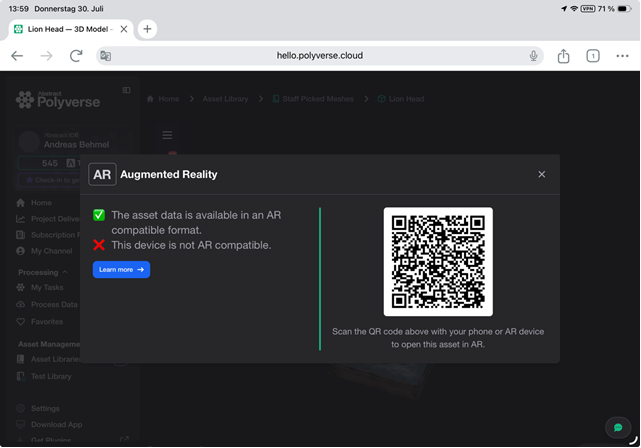The image size is (641, 448).
Task: Open Test Library in sidebar
Action: (44, 376)
